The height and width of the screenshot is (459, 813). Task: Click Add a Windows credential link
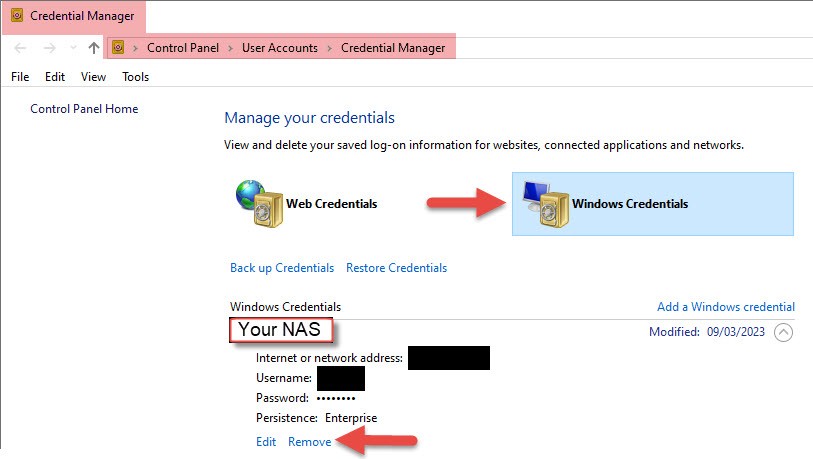click(725, 307)
